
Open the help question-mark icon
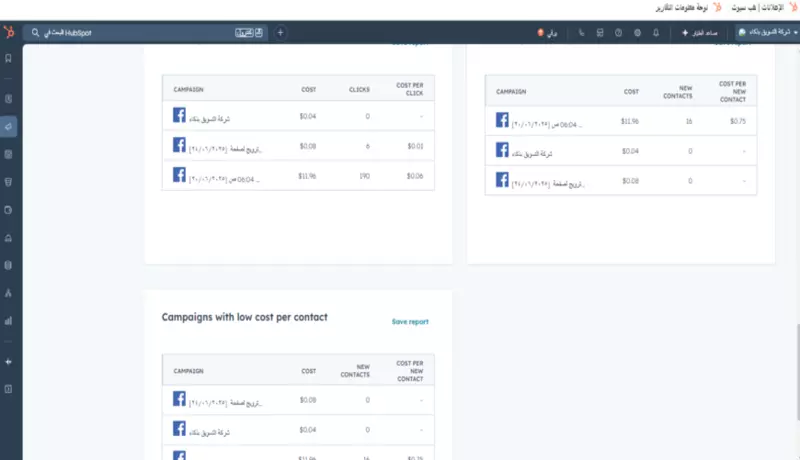pyautogui.click(x=618, y=33)
